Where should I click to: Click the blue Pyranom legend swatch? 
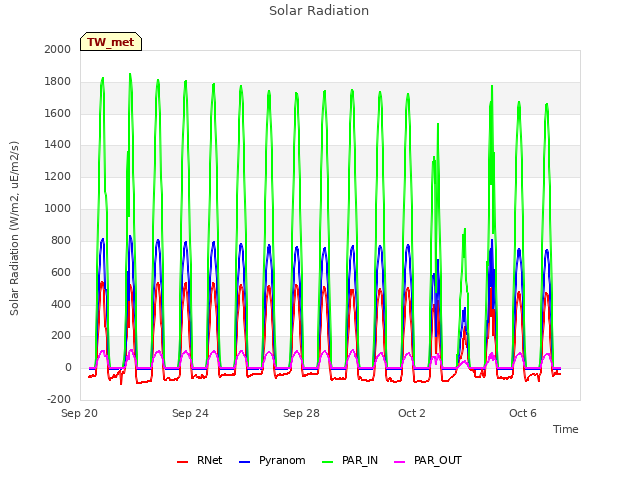[x=244, y=462]
